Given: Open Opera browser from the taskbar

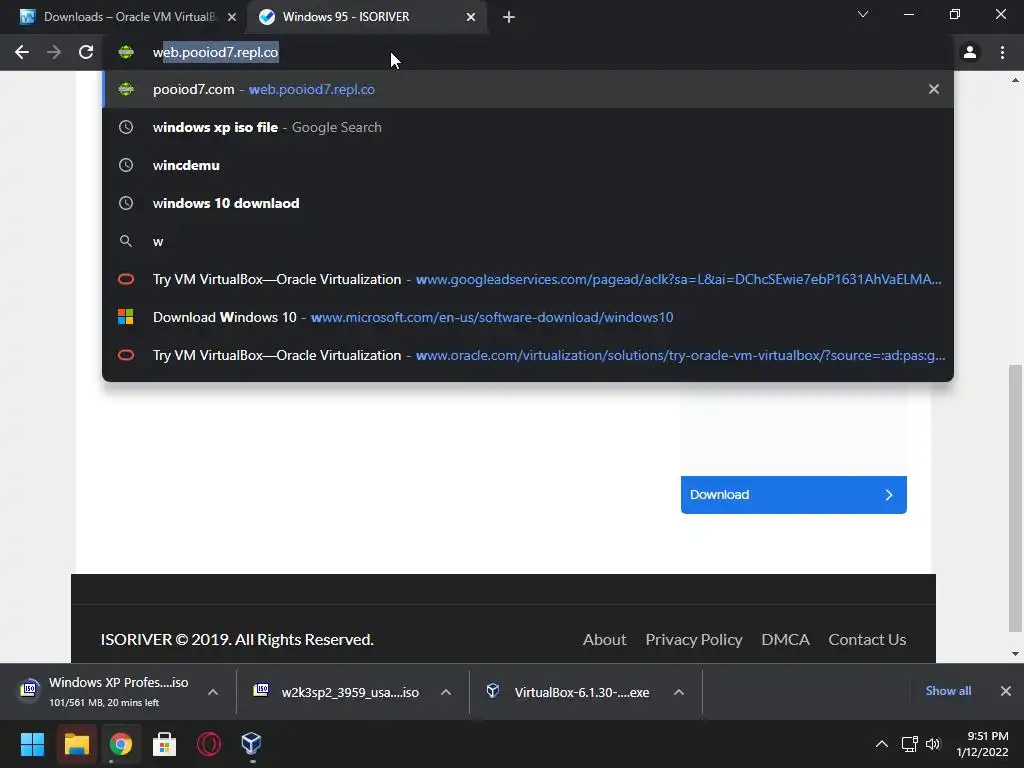Looking at the screenshot, I should pos(208,744).
